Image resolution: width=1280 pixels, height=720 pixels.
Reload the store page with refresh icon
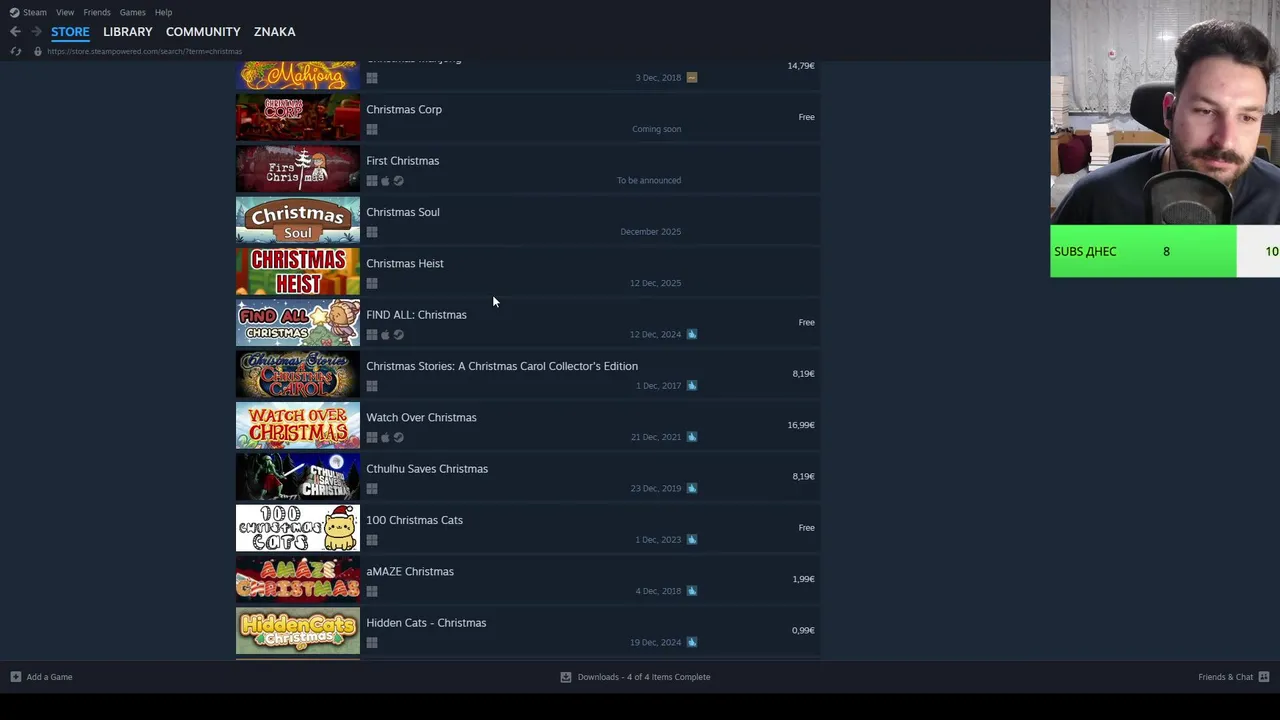coord(15,51)
